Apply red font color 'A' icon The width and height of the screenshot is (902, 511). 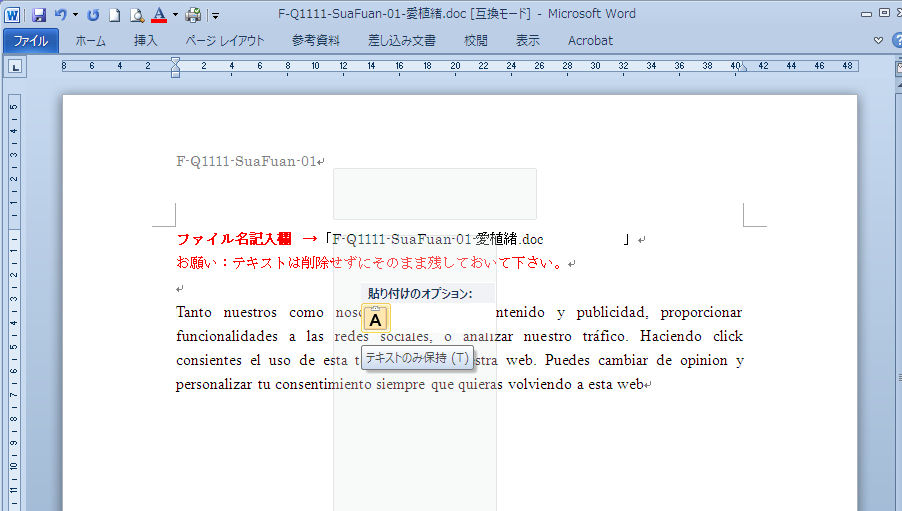(x=158, y=15)
